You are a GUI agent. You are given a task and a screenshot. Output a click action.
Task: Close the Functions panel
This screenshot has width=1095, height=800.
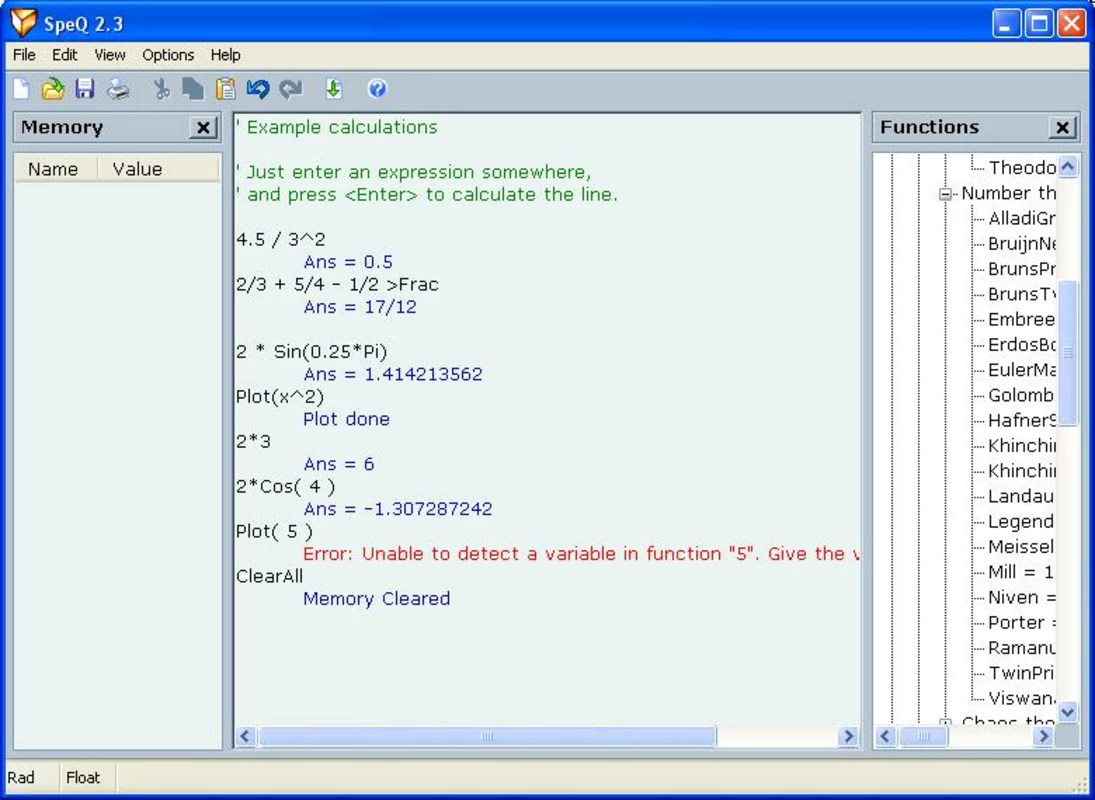point(1062,128)
